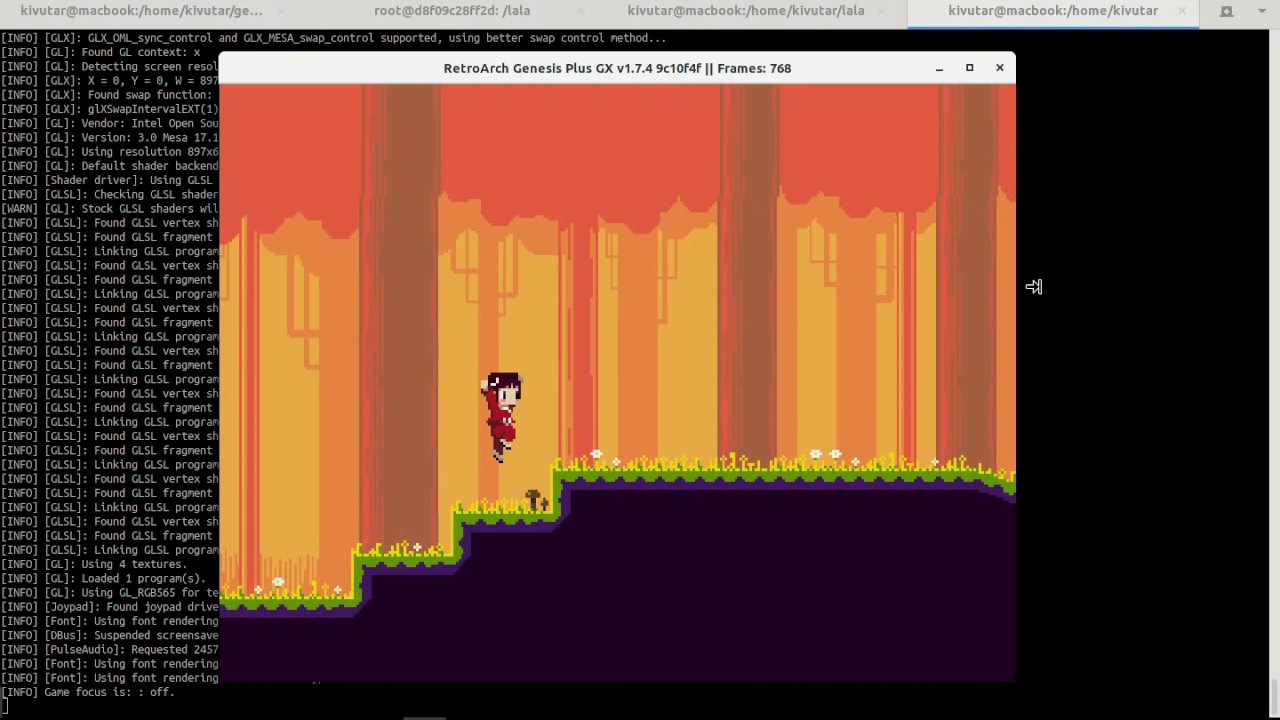Image resolution: width=1280 pixels, height=720 pixels.
Task: Click the "Found GL context: x" terminal line
Action: click(100, 52)
